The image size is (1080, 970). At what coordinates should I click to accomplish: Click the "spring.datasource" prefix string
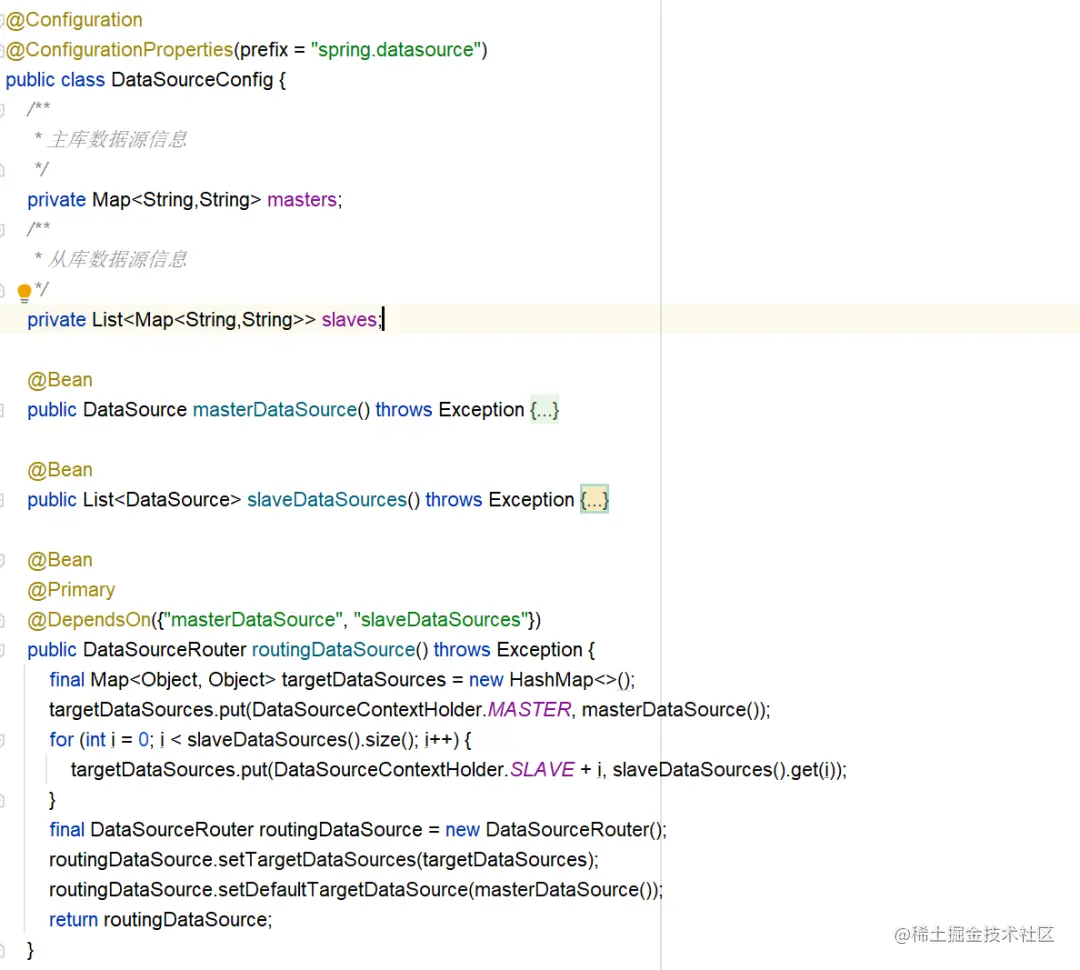click(395, 50)
